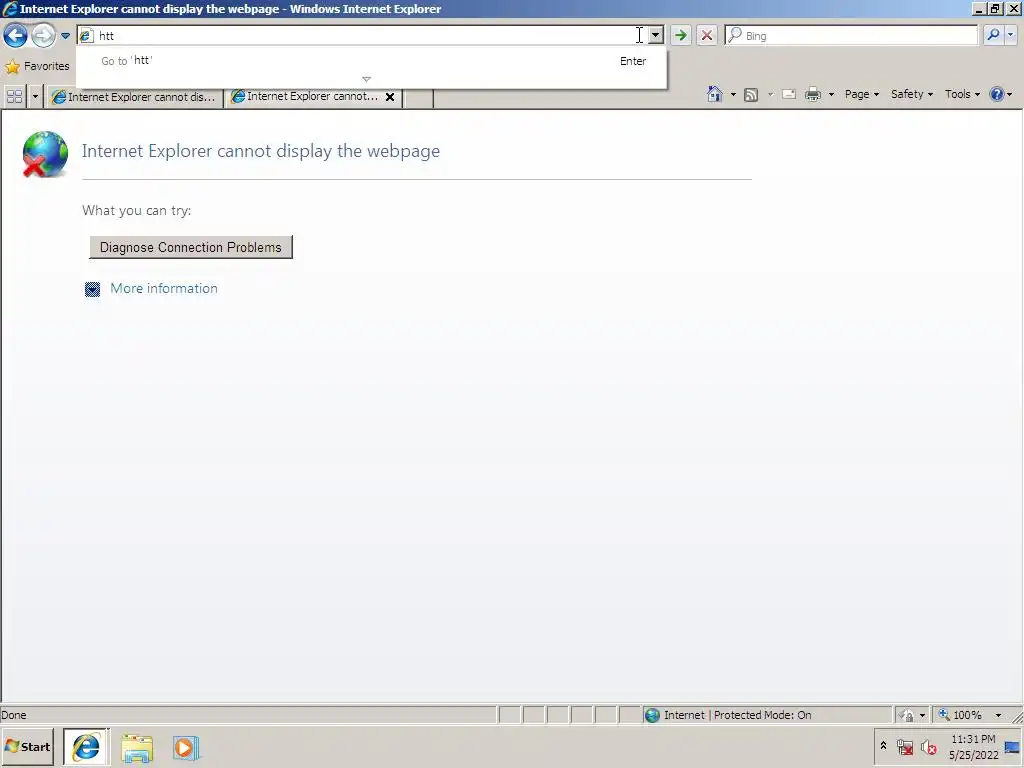Click the network disconnected tray icon

[x=904, y=746]
